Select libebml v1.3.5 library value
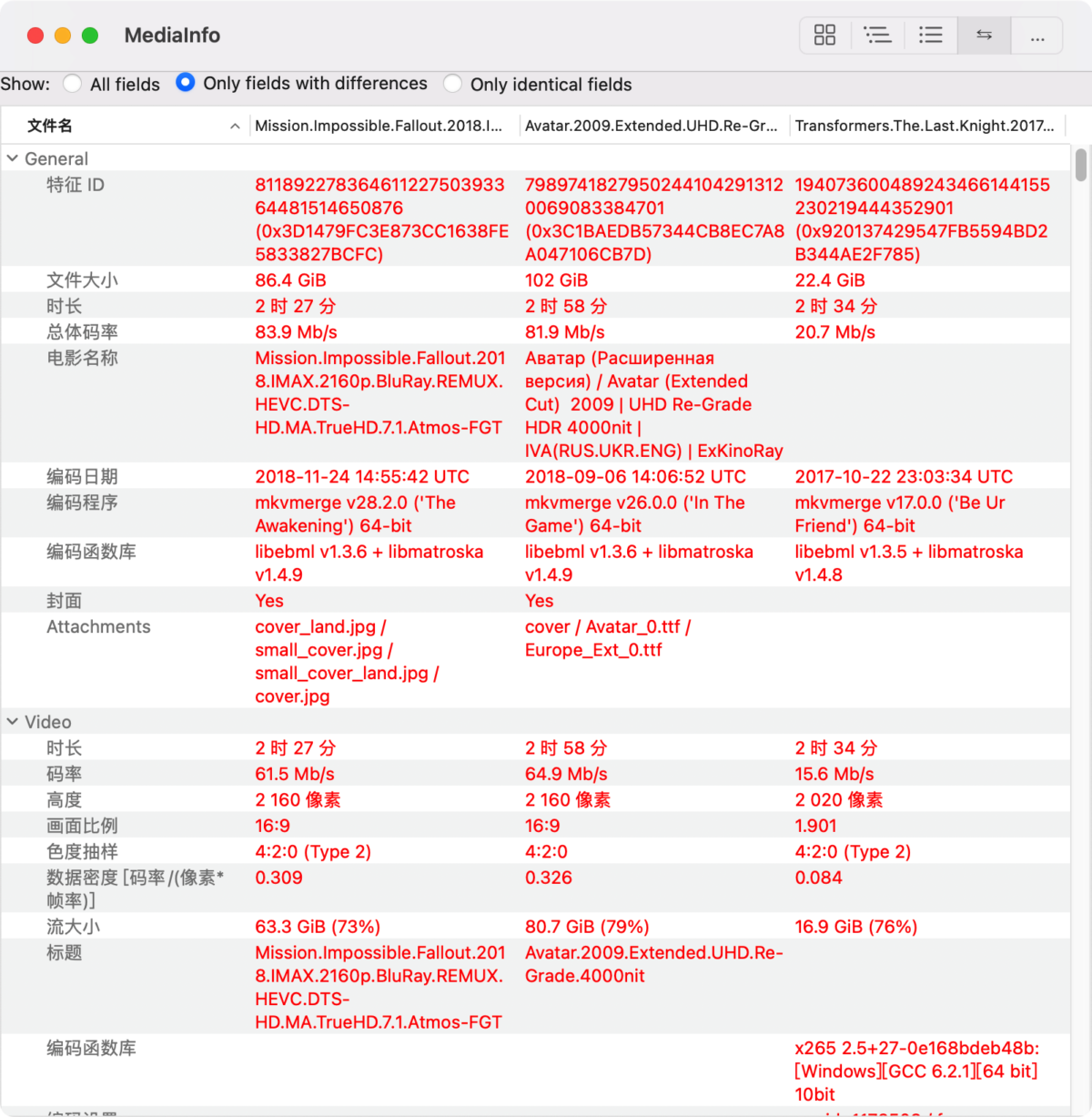 tap(909, 564)
